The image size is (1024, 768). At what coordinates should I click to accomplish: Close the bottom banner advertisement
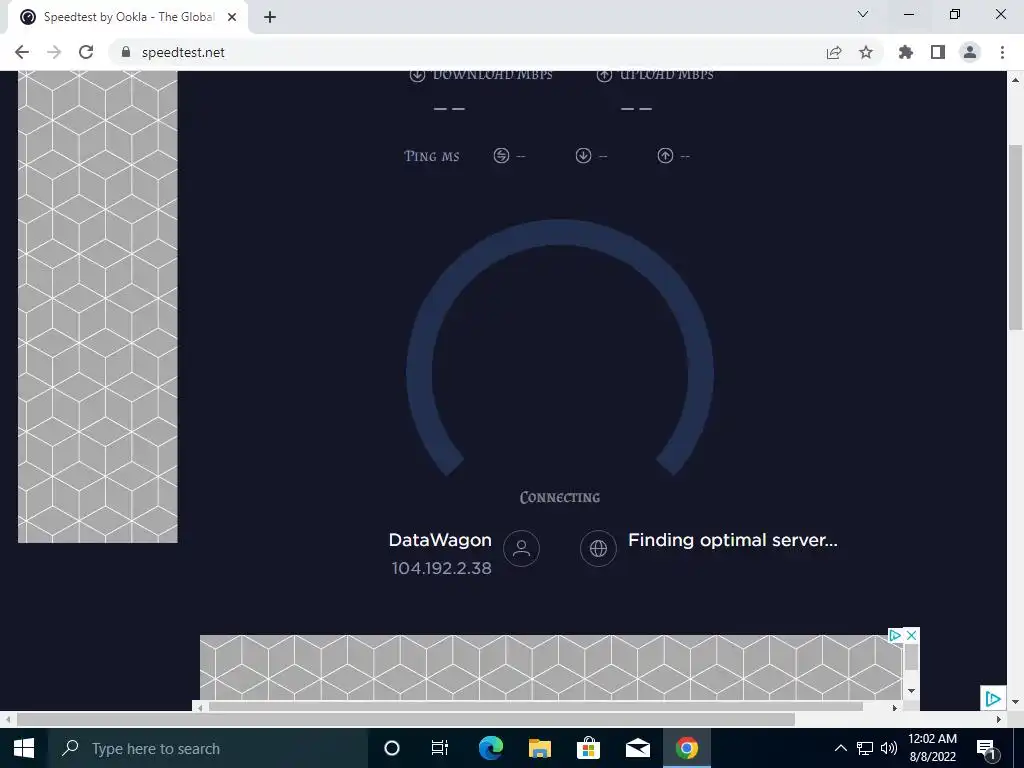pos(912,635)
